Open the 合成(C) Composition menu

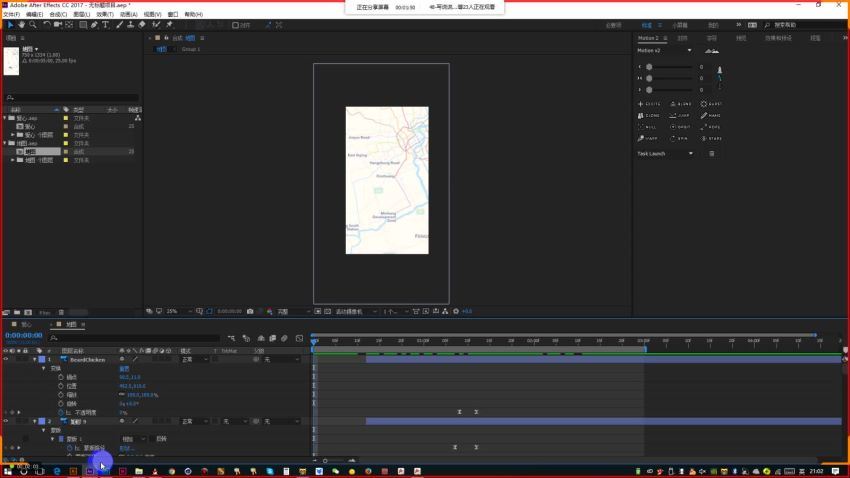58,15
